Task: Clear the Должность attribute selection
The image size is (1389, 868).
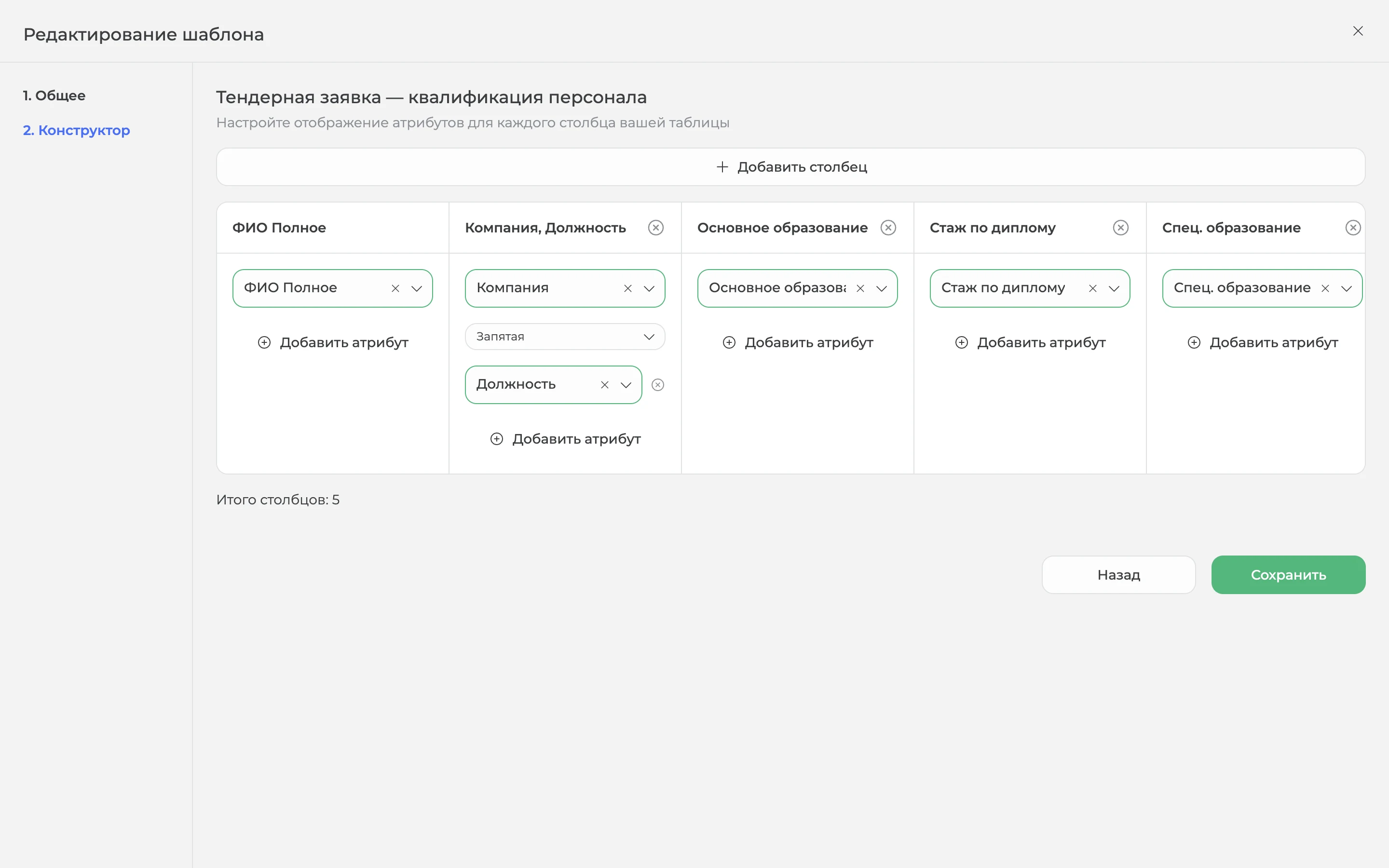Action: (x=604, y=385)
